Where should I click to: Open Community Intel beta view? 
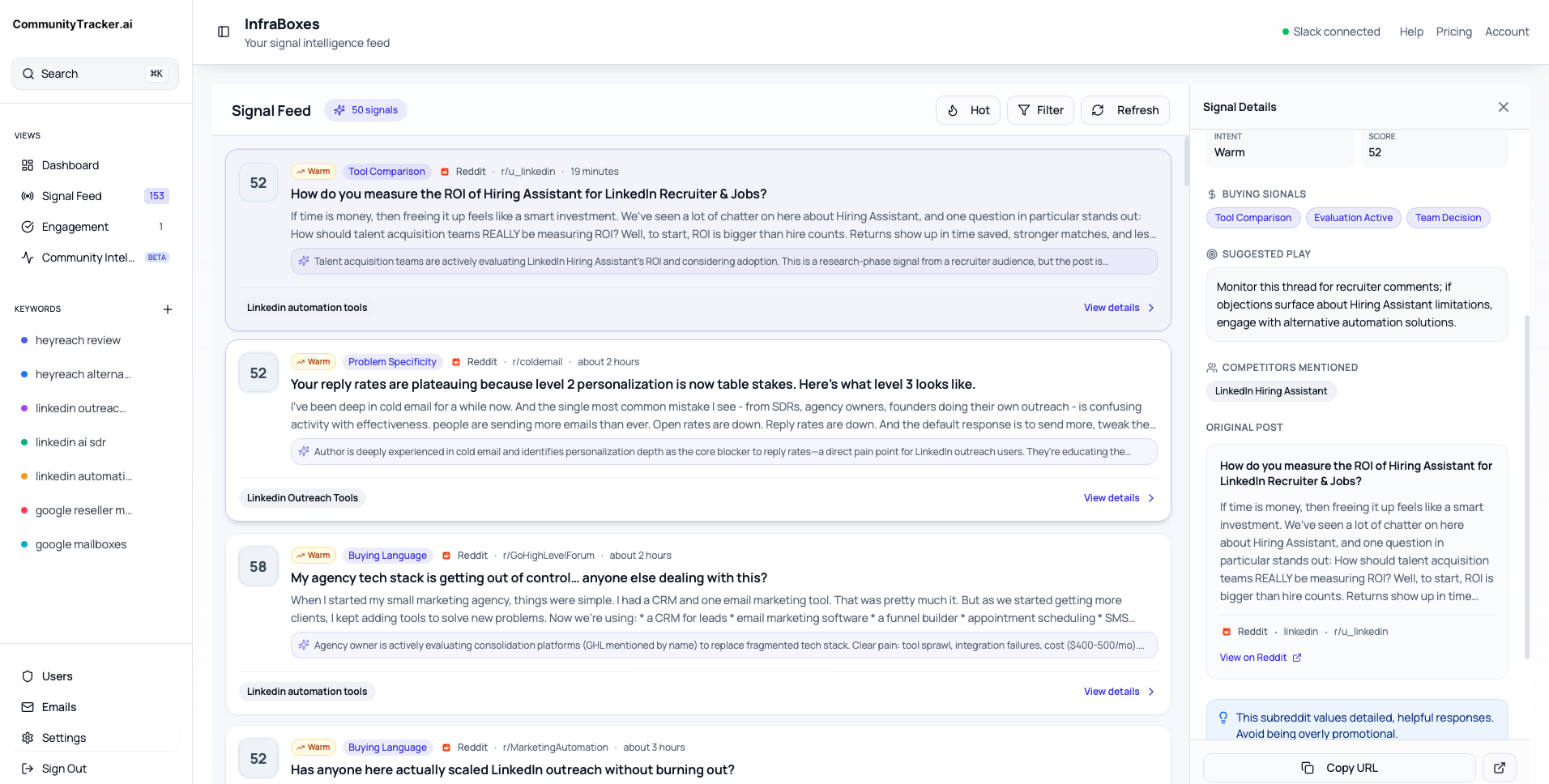point(87,258)
